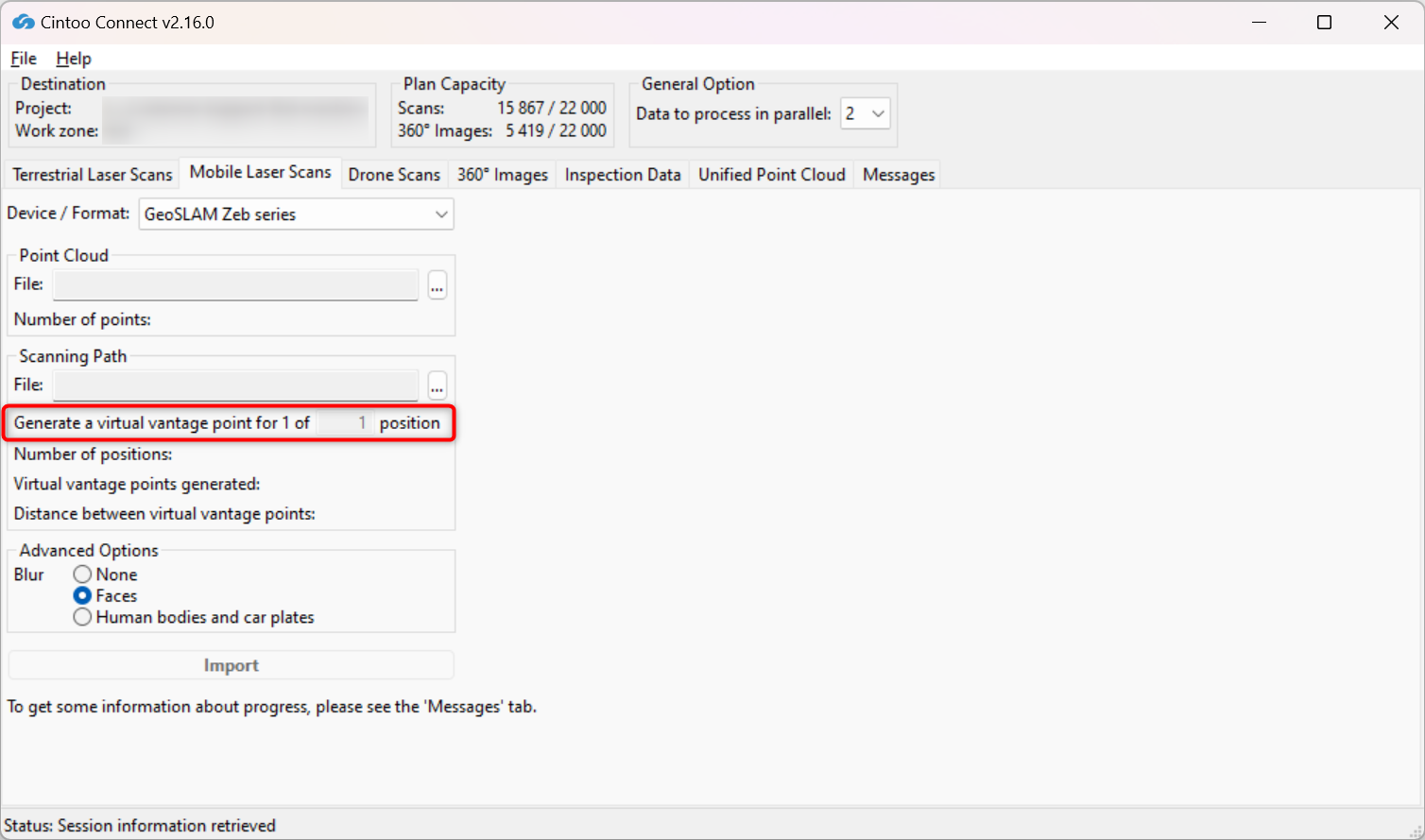The height and width of the screenshot is (840, 1425).
Task: Open the Drone Scans tab
Action: [x=394, y=175]
